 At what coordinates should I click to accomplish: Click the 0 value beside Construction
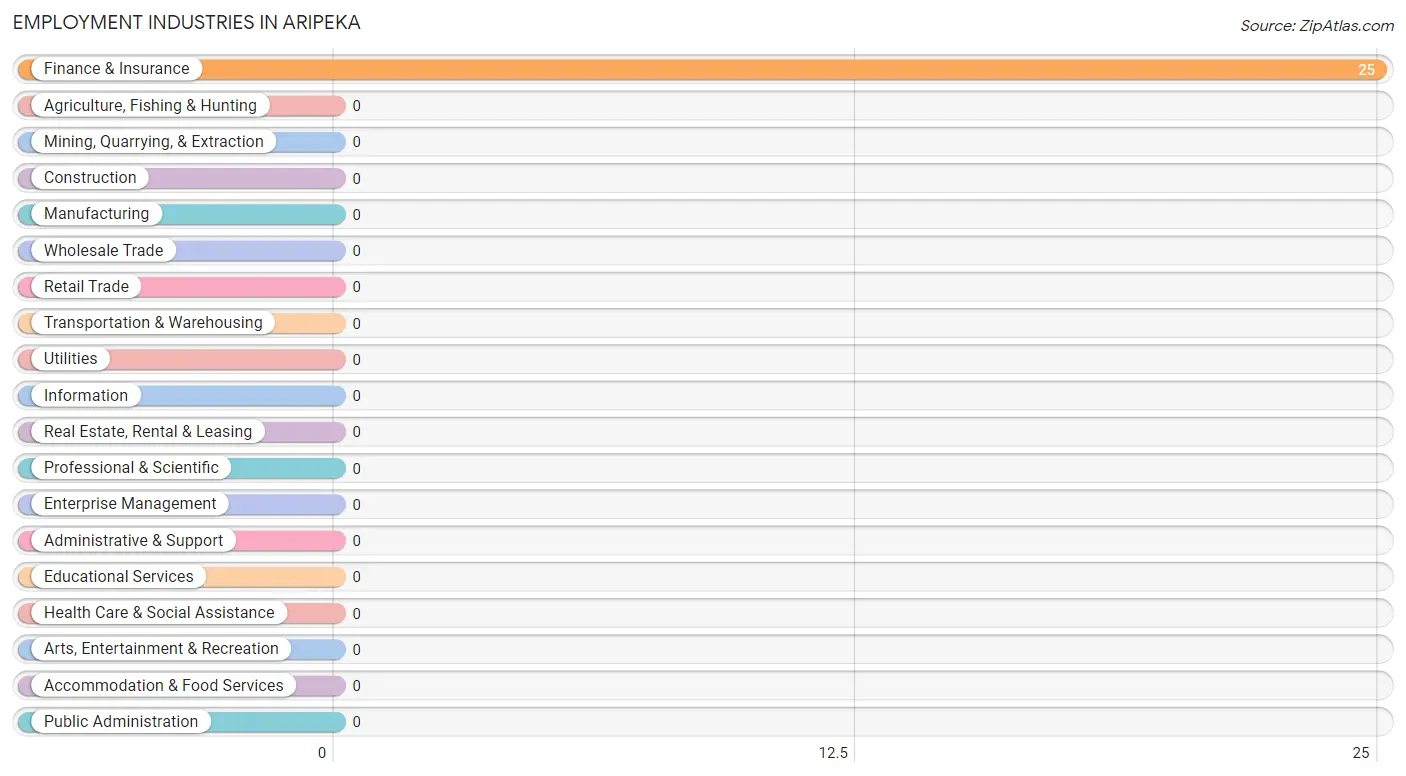click(356, 178)
